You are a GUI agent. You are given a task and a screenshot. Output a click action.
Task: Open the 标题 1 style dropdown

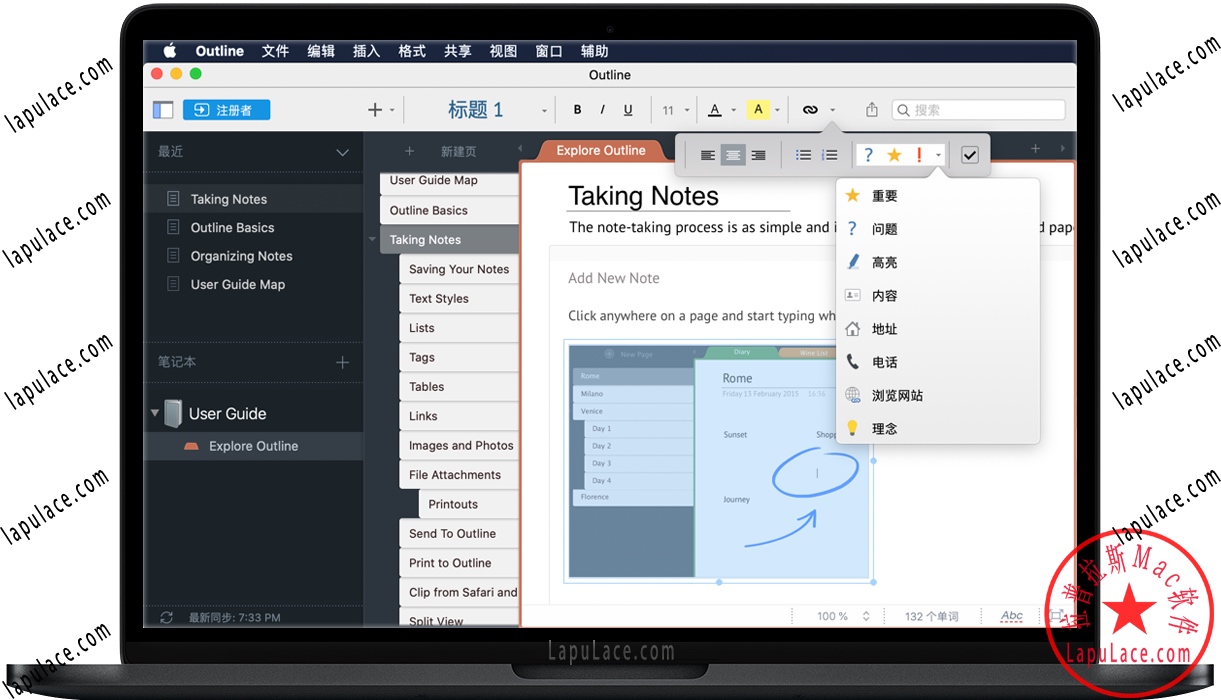pyautogui.click(x=544, y=111)
